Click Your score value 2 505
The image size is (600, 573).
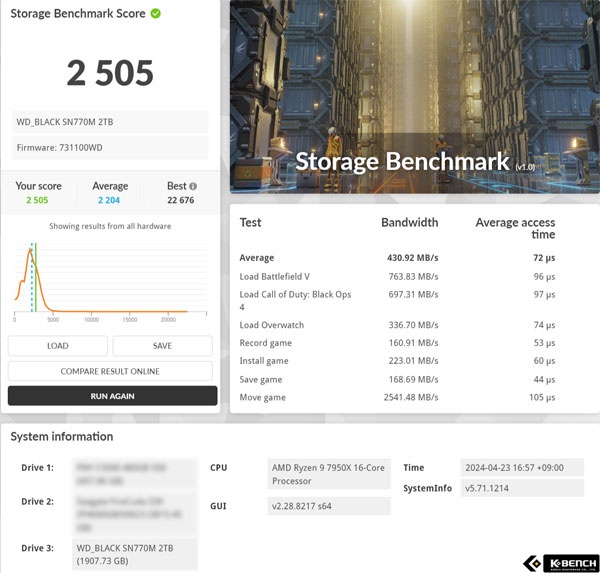click(38, 200)
